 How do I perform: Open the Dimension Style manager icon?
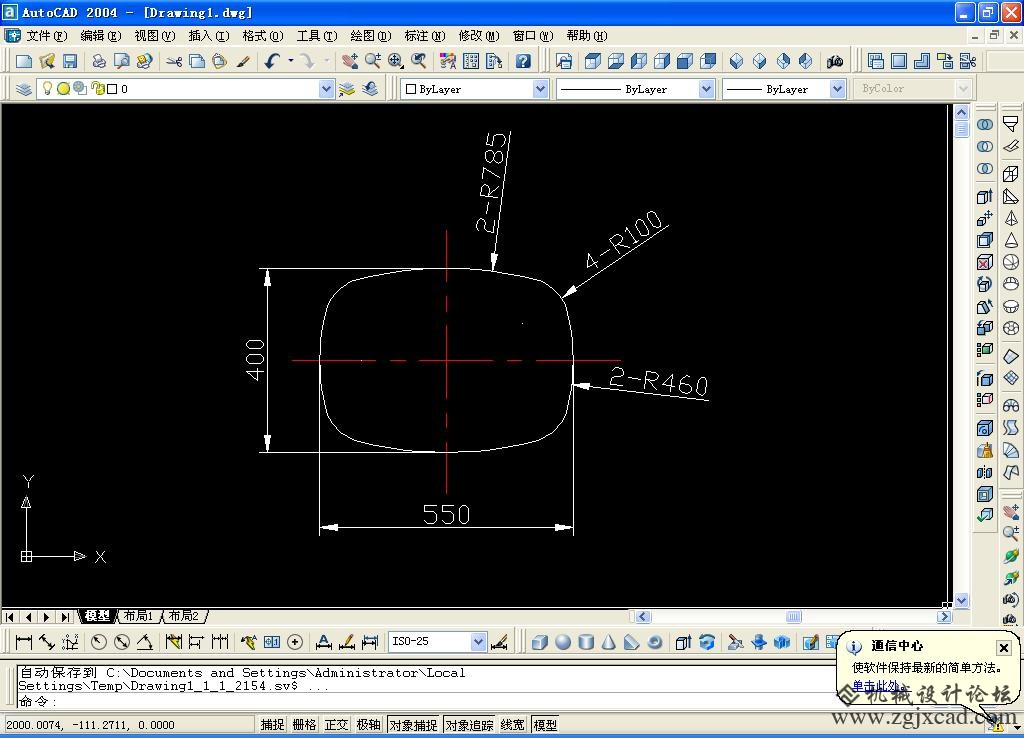click(x=500, y=642)
